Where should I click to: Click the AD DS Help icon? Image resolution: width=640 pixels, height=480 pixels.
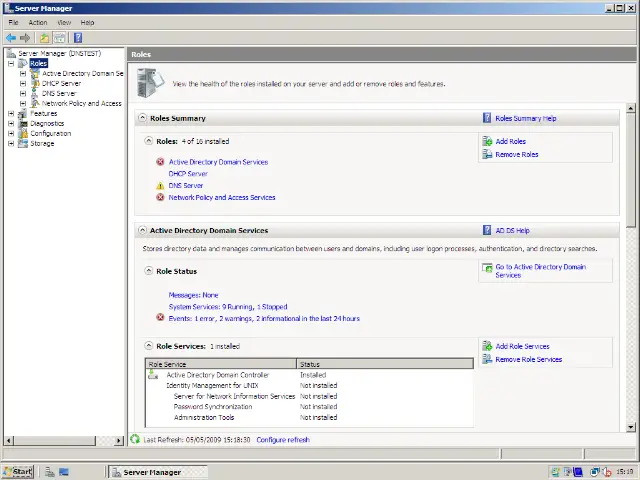coord(487,230)
